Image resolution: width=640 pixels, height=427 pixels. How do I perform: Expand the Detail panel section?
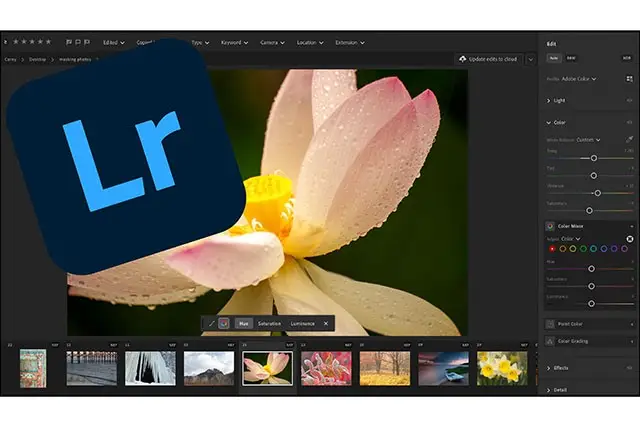(x=549, y=390)
